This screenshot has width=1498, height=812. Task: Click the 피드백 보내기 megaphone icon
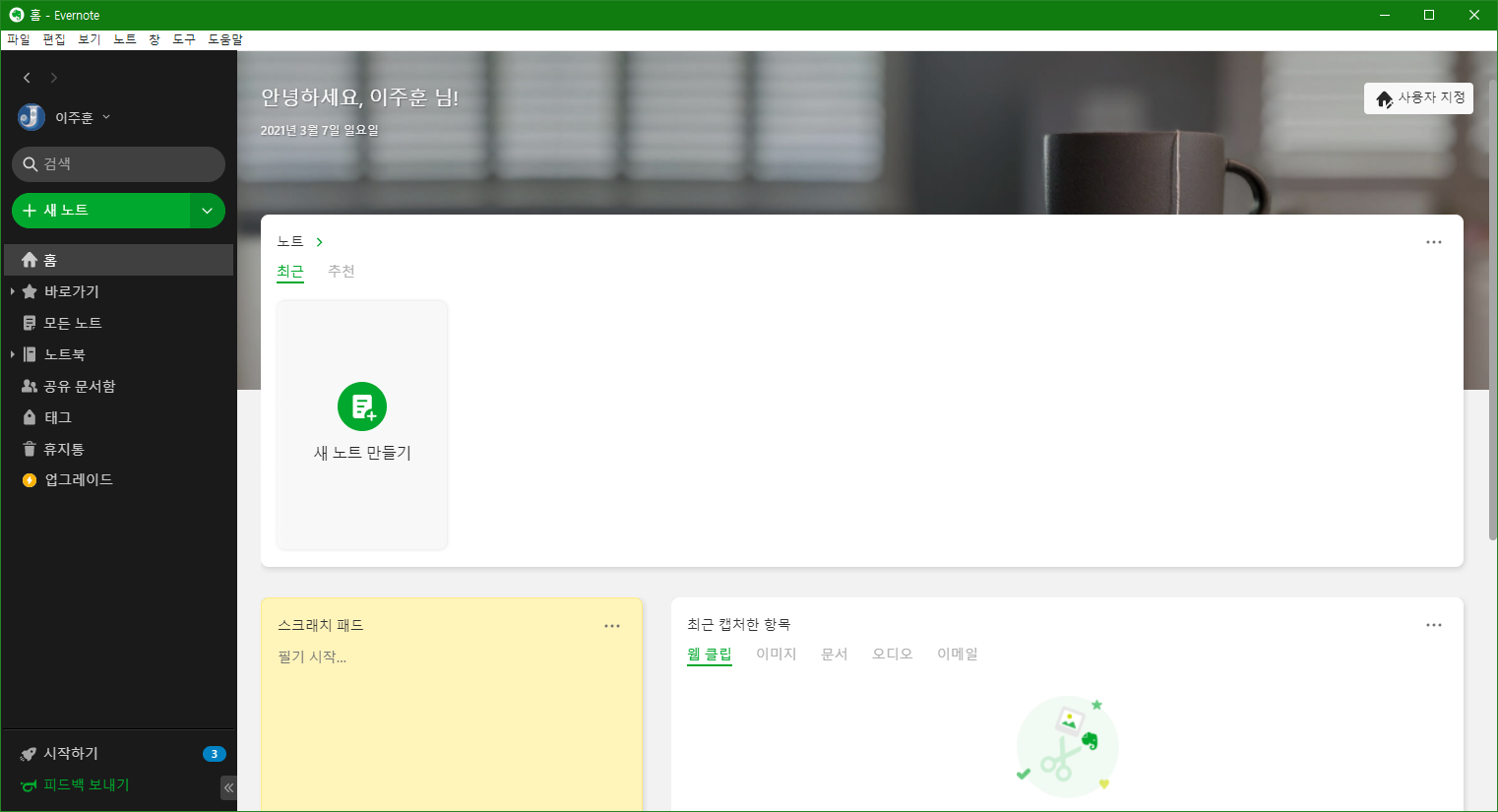(29, 785)
